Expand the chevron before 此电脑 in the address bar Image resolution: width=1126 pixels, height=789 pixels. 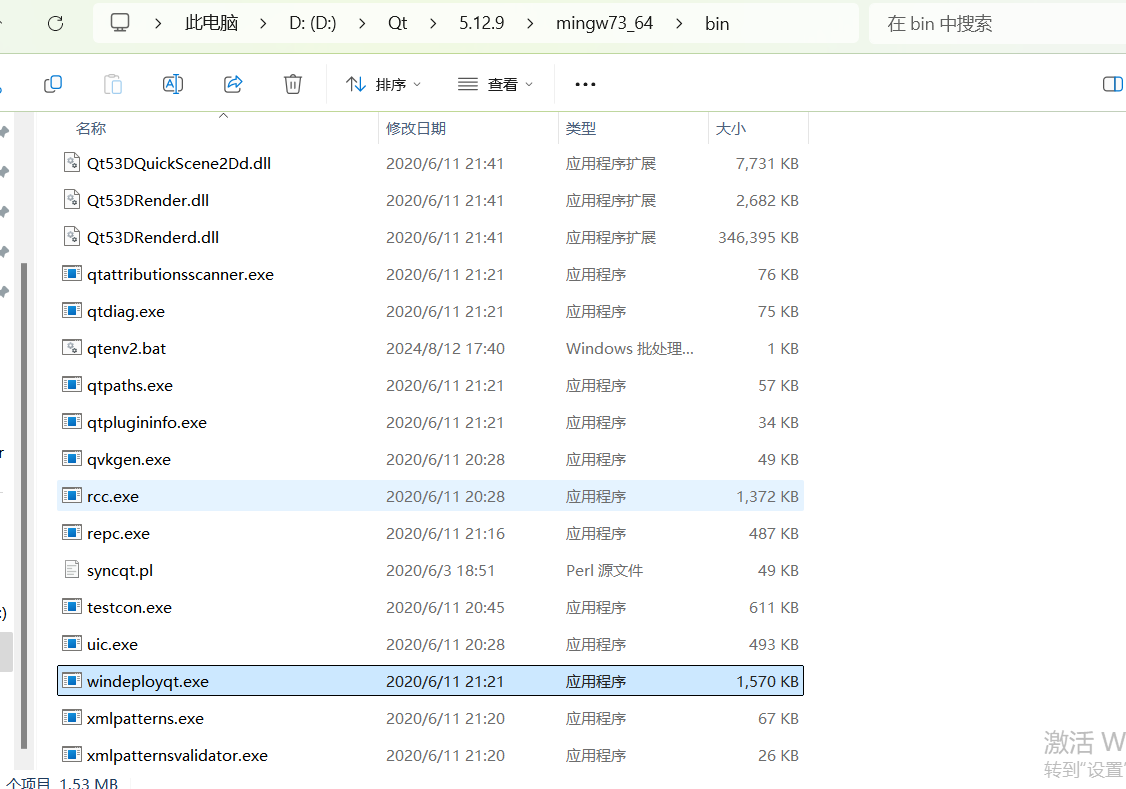[x=158, y=24]
